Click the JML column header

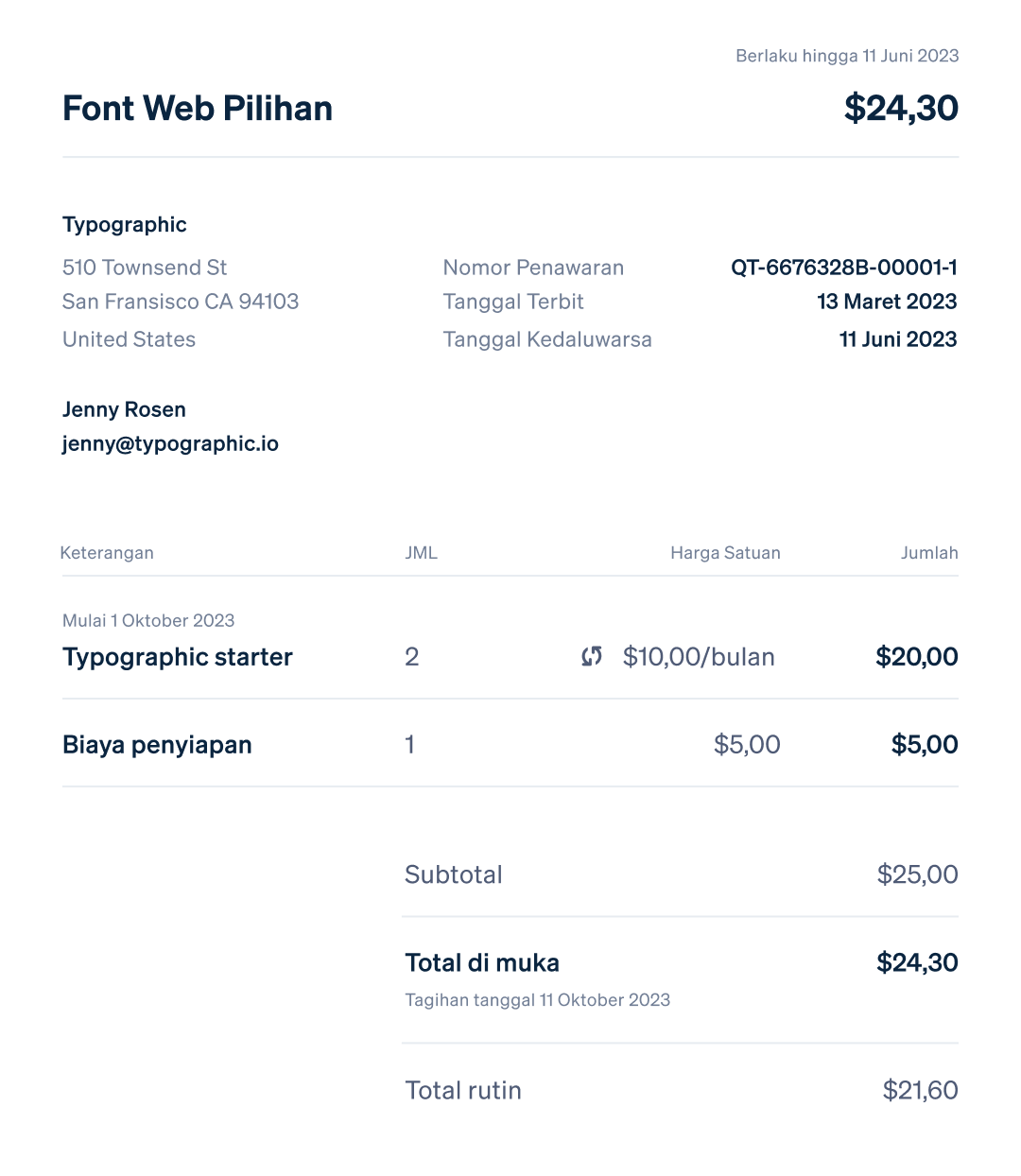(422, 553)
